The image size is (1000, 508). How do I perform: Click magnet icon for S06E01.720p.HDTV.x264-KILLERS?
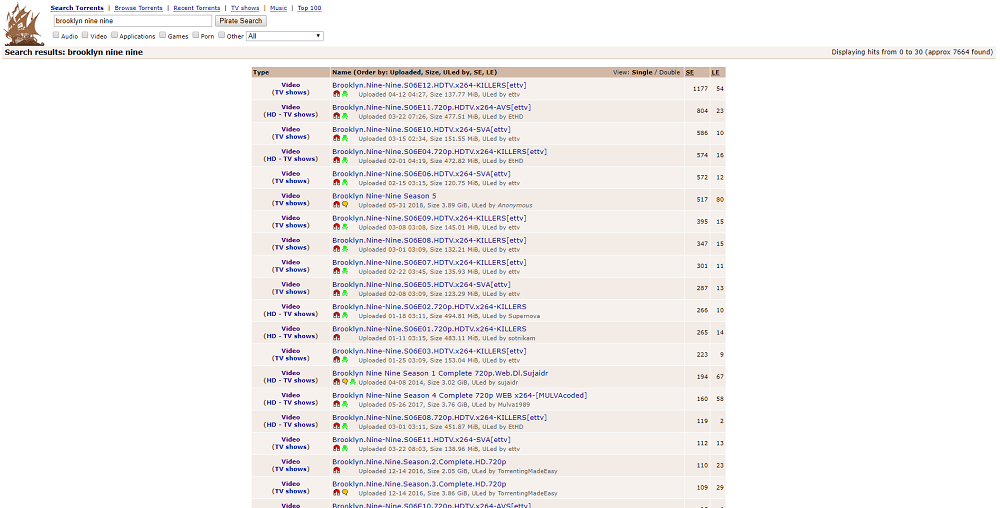(336, 338)
